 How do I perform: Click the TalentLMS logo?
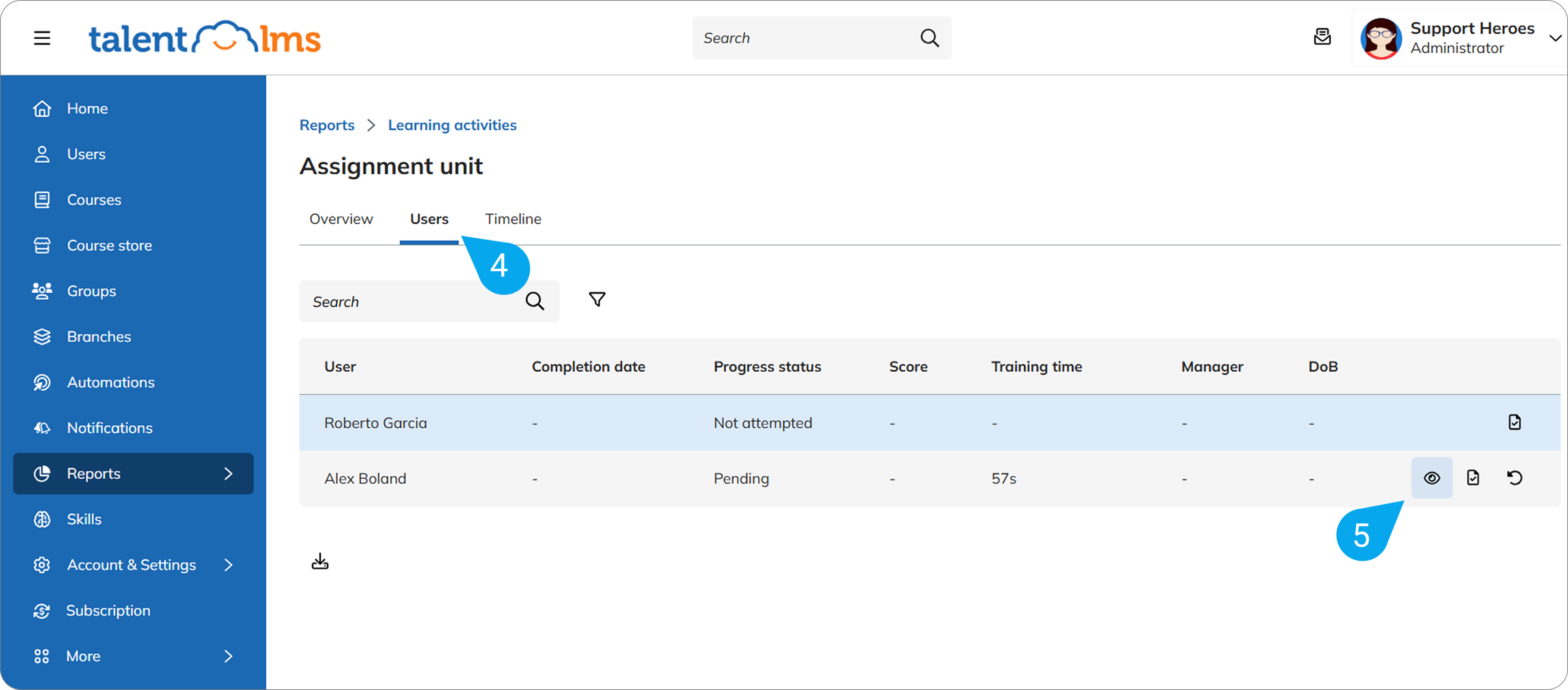click(x=204, y=38)
